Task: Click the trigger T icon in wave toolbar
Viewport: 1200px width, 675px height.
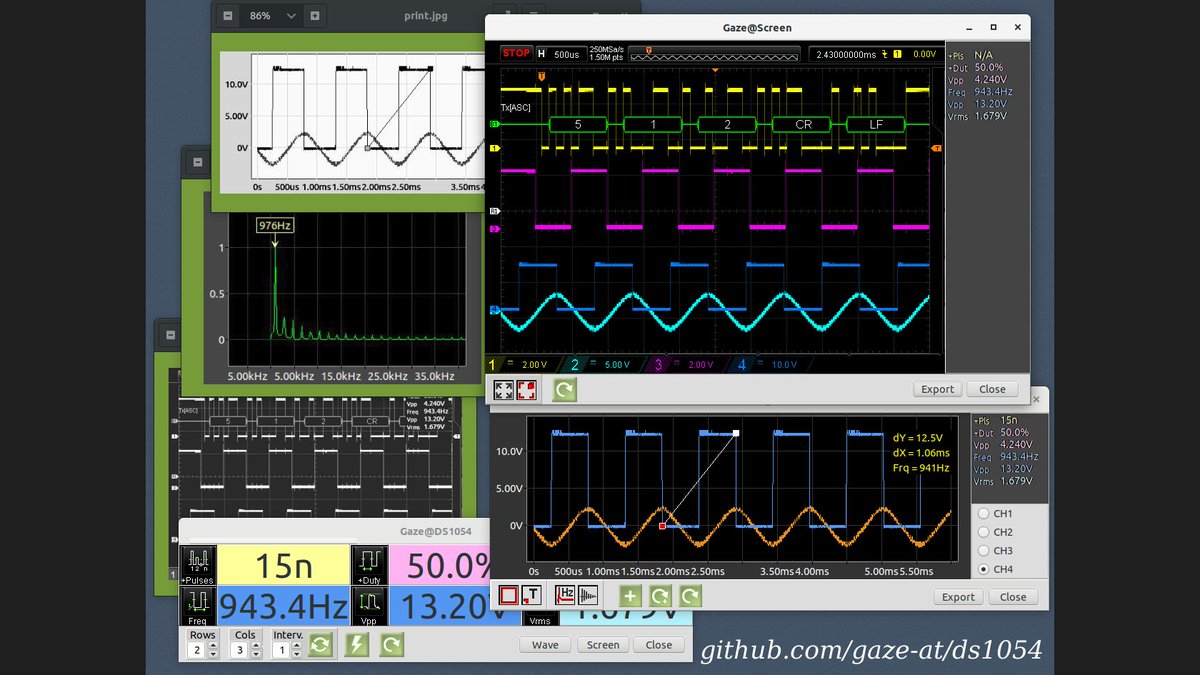Action: coord(531,595)
